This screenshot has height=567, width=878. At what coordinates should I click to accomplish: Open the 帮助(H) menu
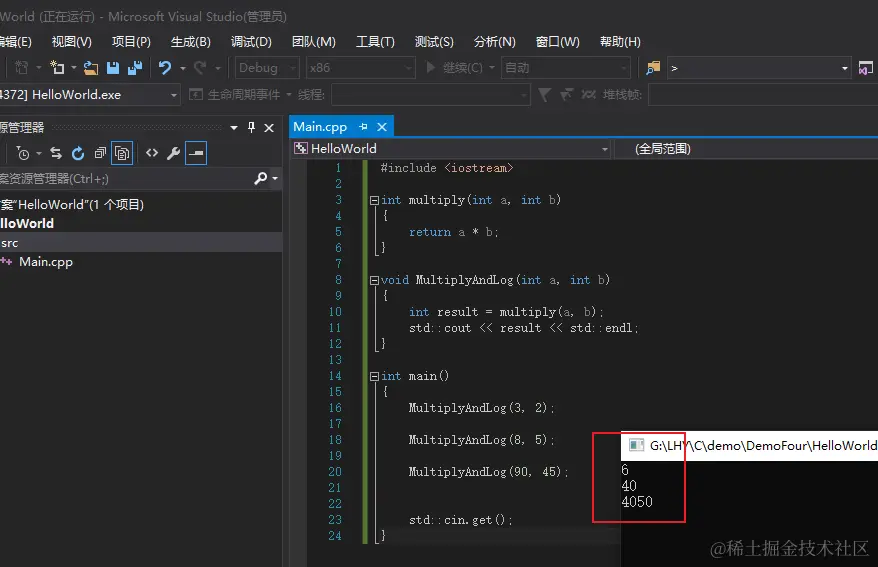[x=620, y=42]
